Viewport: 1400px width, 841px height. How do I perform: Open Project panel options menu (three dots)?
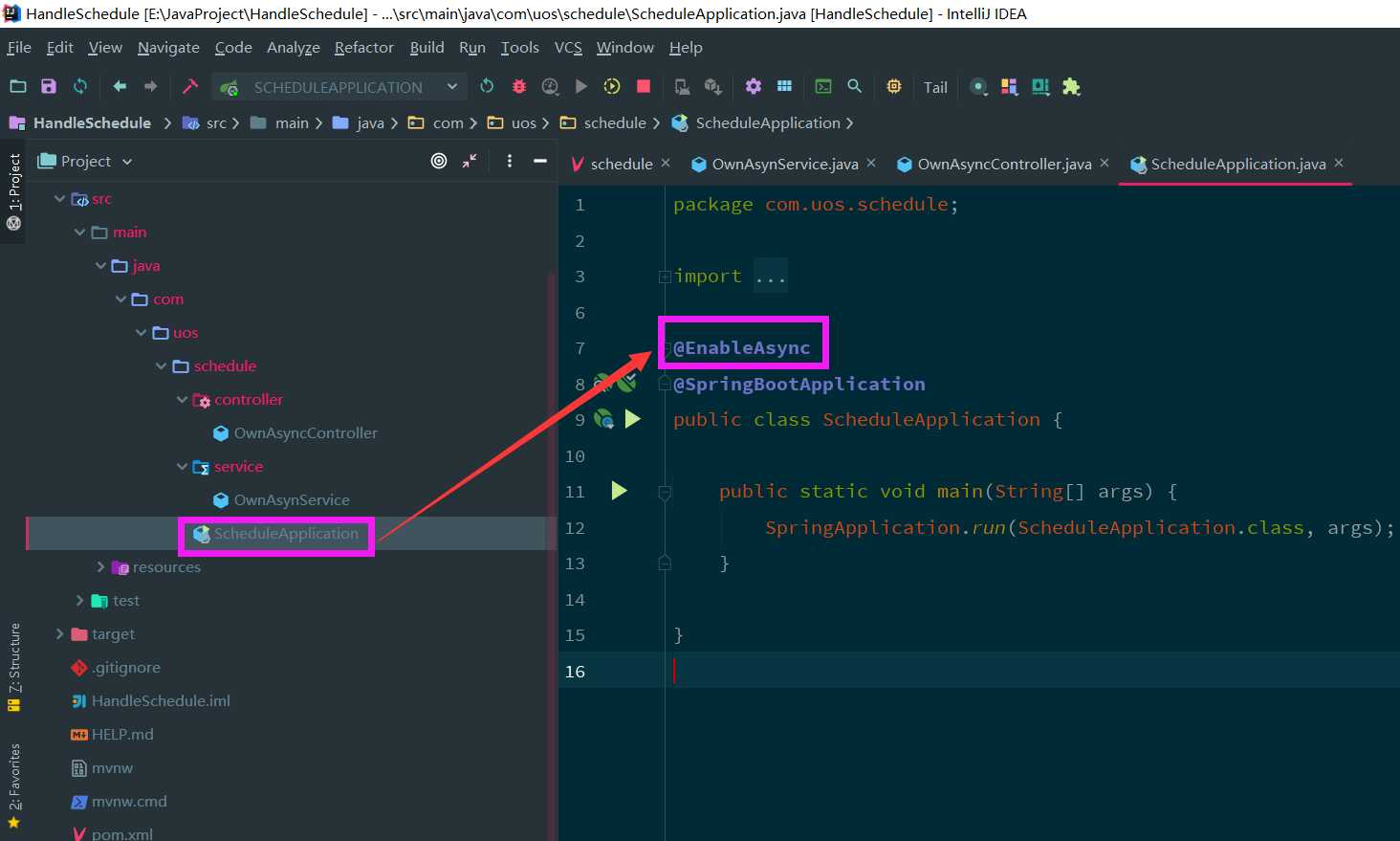coord(510,161)
